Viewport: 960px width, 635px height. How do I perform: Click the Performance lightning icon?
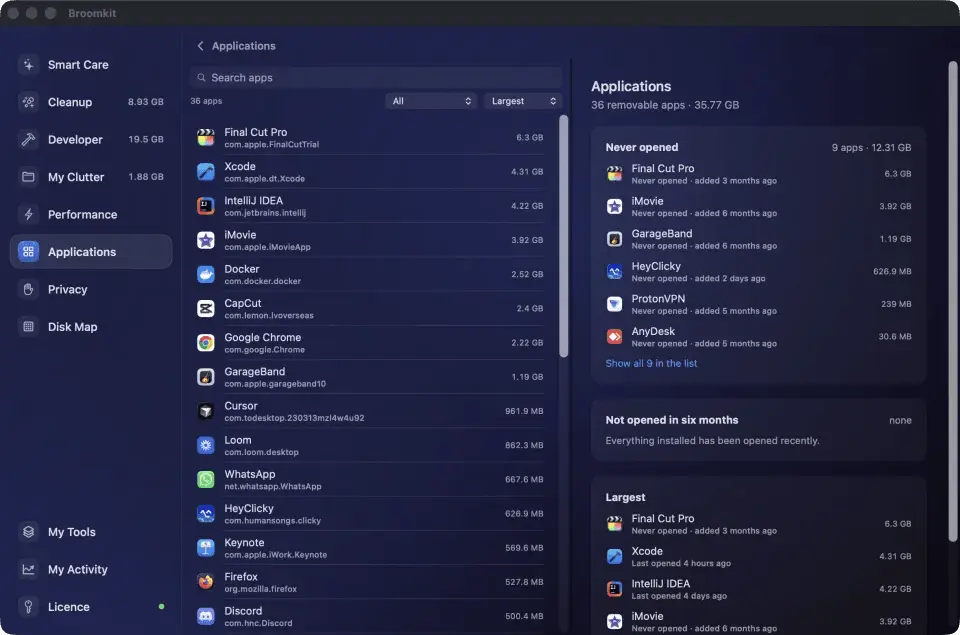28,214
